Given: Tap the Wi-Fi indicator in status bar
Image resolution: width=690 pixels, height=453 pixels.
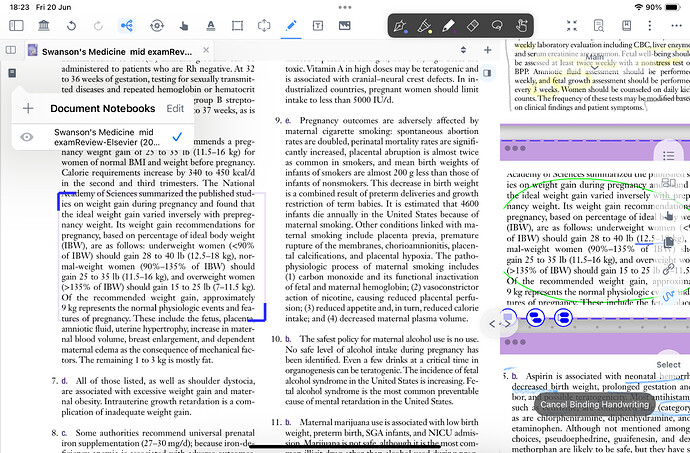Looking at the screenshot, I should 639,7.
